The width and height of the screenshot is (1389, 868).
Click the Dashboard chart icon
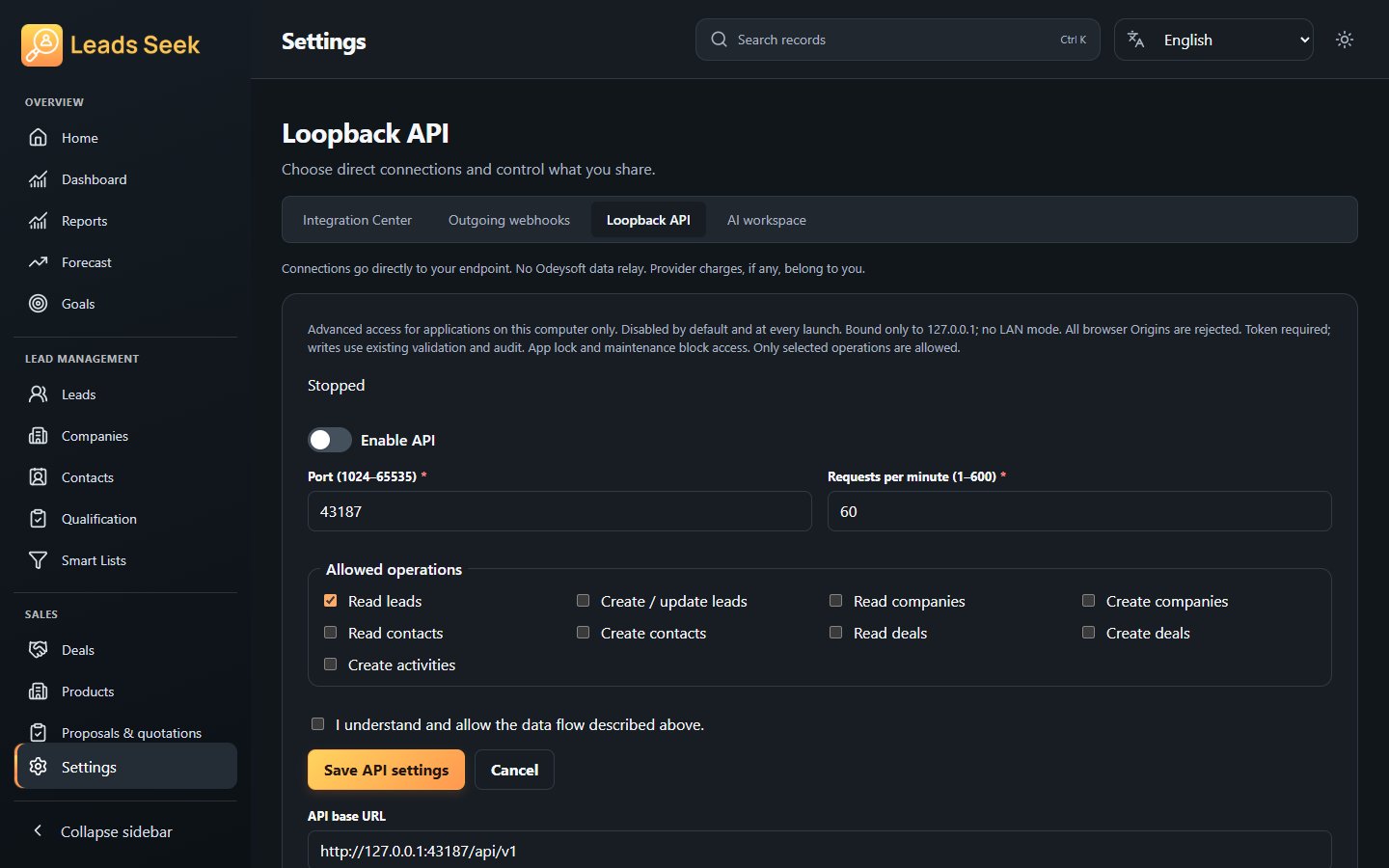pos(38,179)
